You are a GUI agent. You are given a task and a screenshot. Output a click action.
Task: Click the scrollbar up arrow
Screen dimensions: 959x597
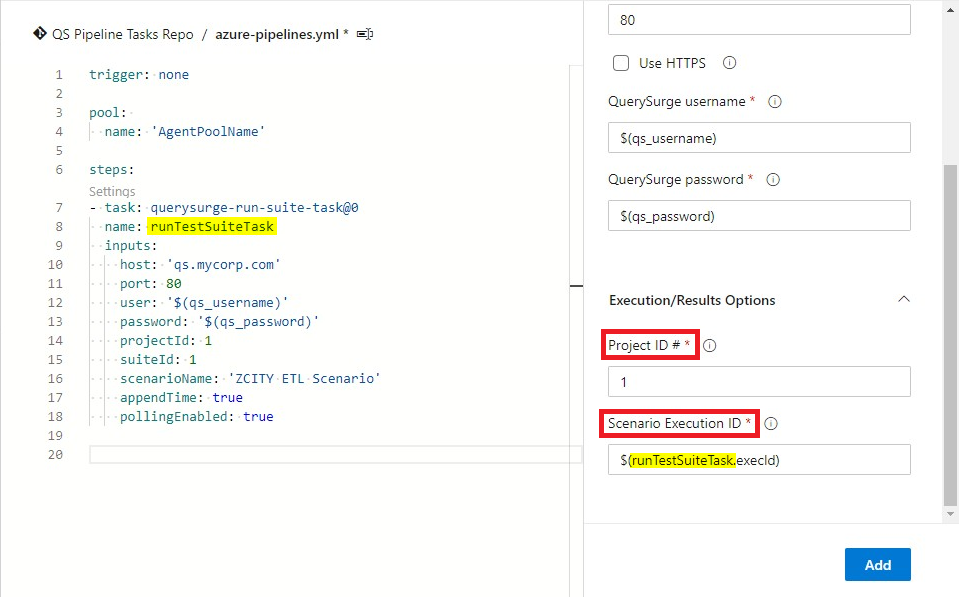click(x=950, y=9)
